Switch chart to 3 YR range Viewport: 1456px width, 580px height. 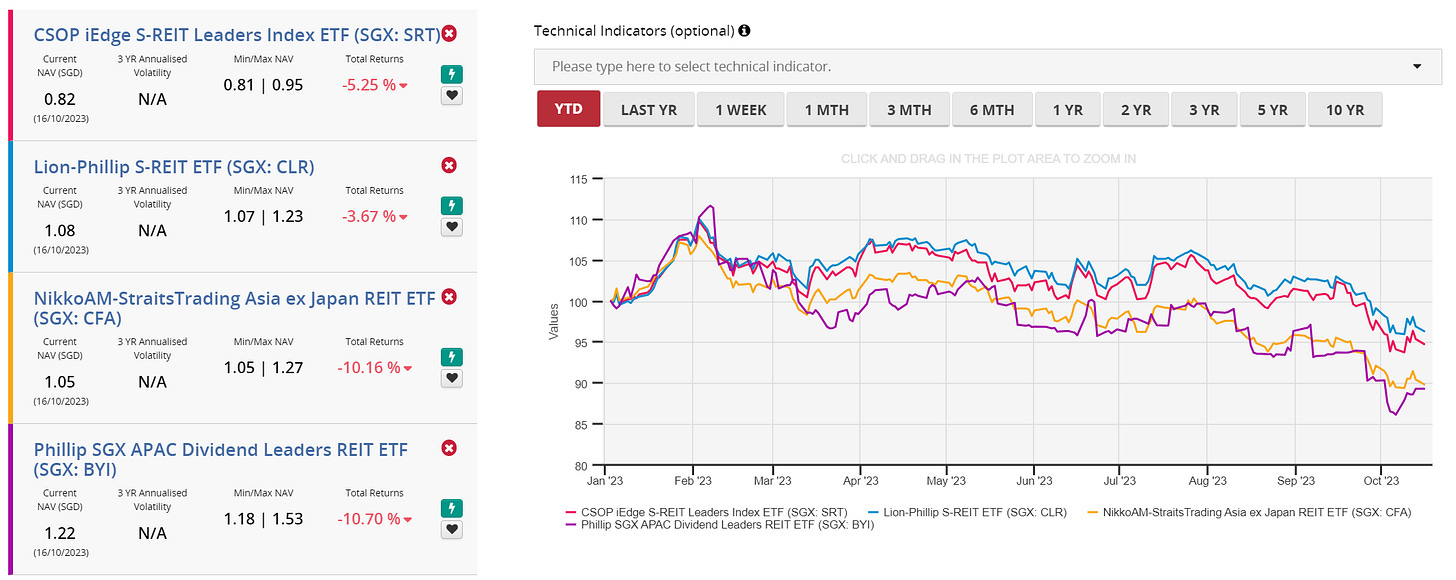tap(1204, 110)
